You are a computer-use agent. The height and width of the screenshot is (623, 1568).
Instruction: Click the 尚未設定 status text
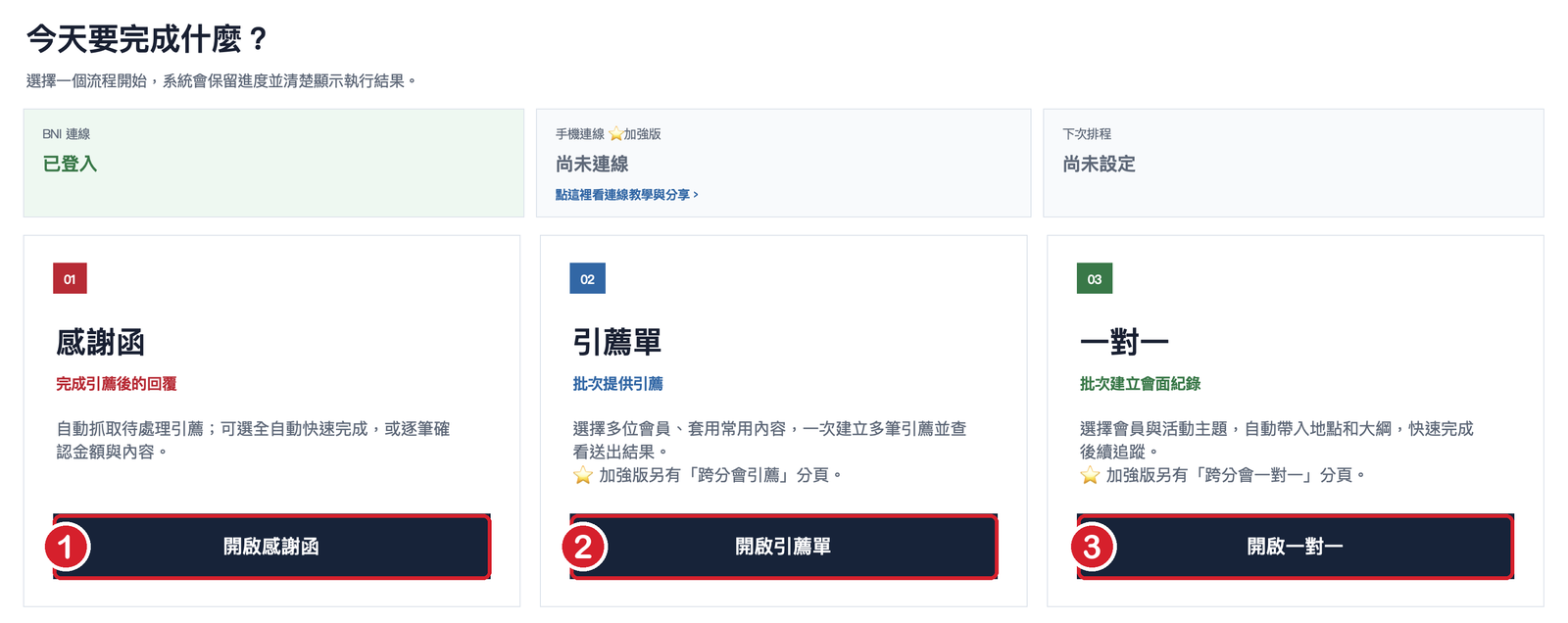[1099, 164]
